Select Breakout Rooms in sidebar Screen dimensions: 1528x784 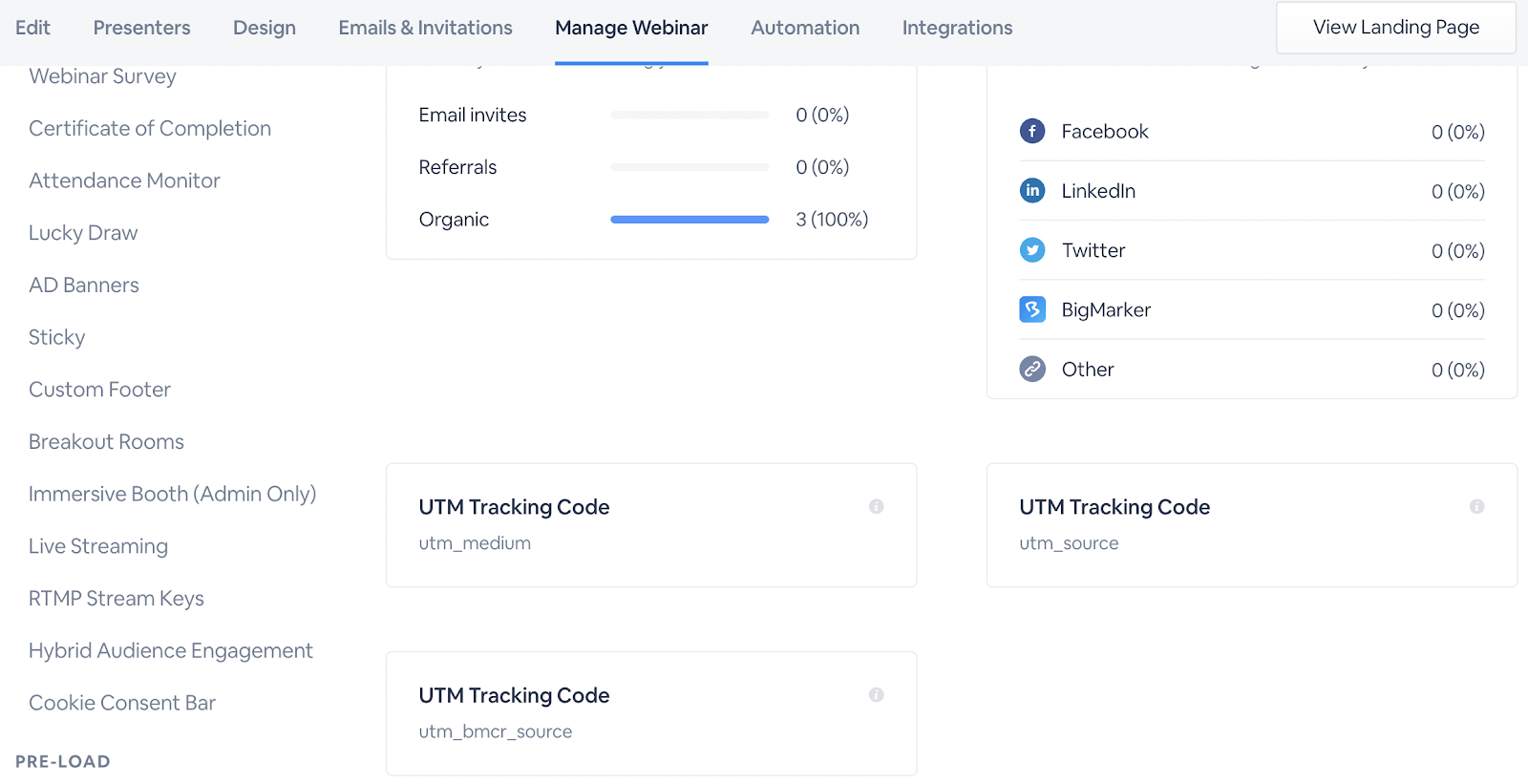106,441
